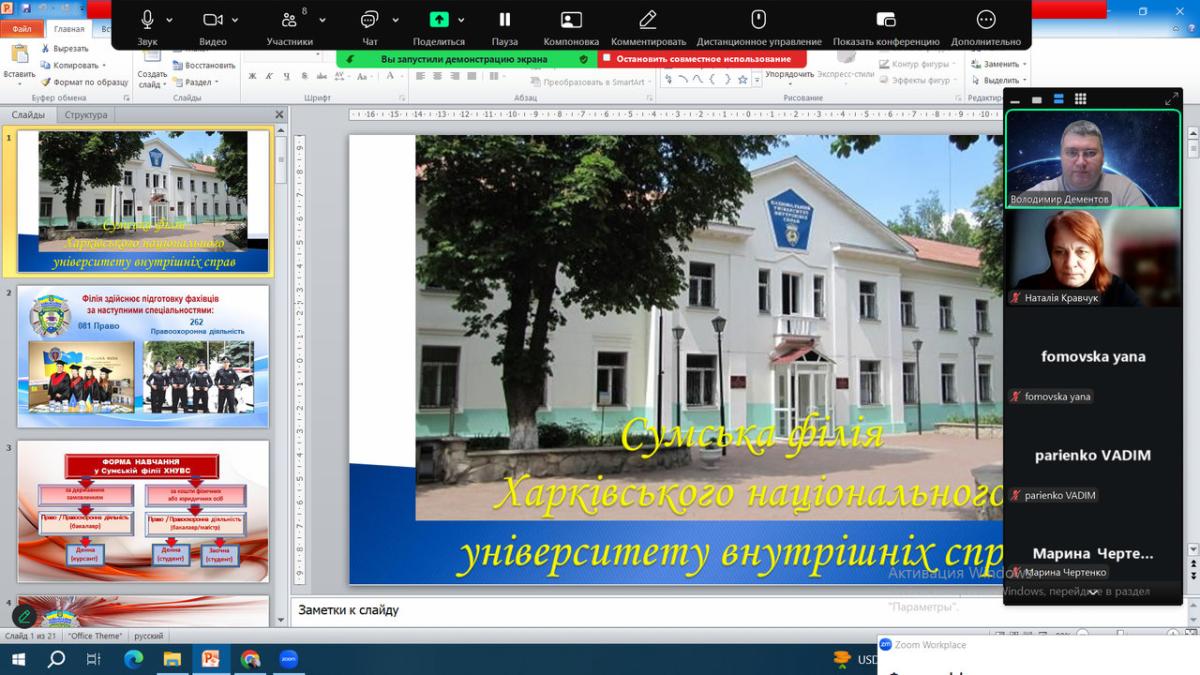
Task: Align text left in Абзац group
Action: tap(421, 76)
